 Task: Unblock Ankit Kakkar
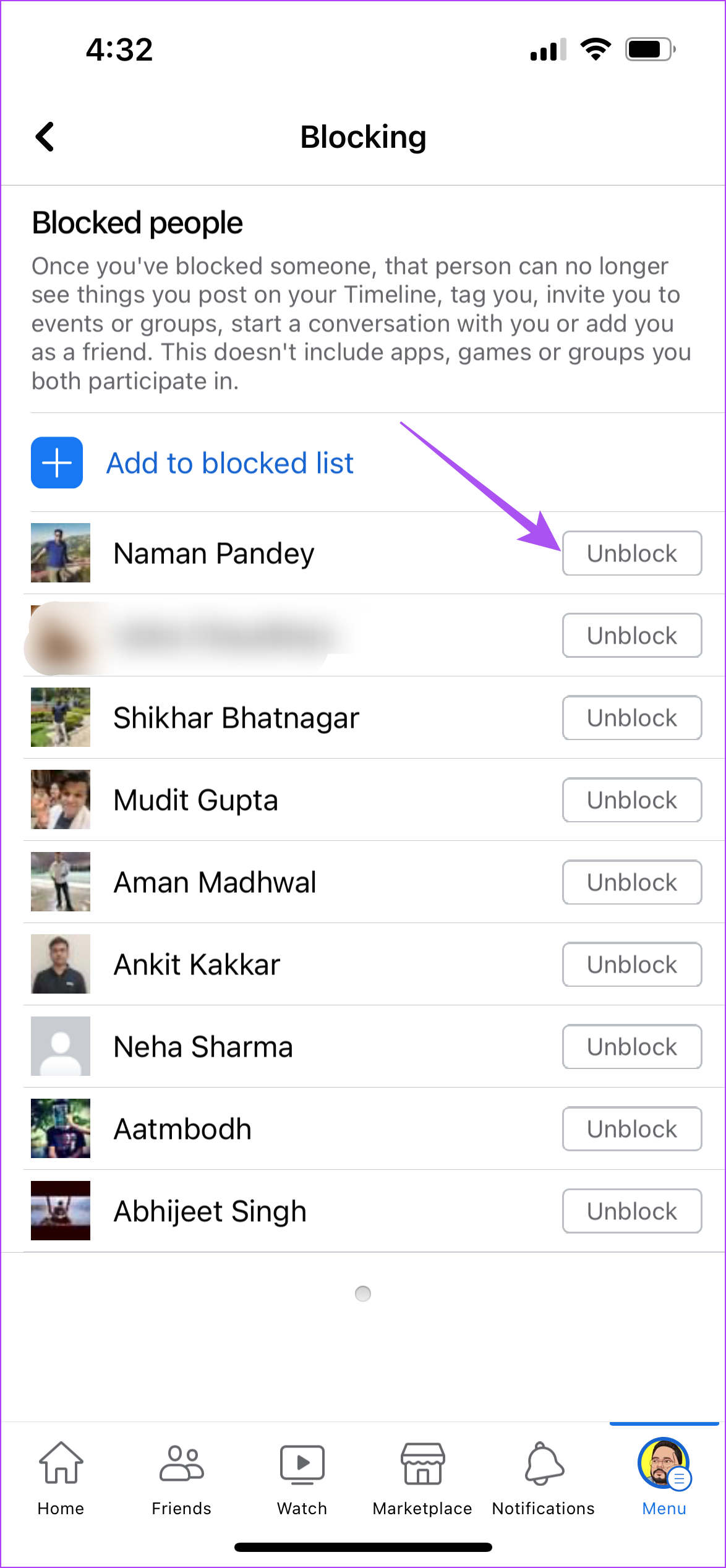pos(631,965)
